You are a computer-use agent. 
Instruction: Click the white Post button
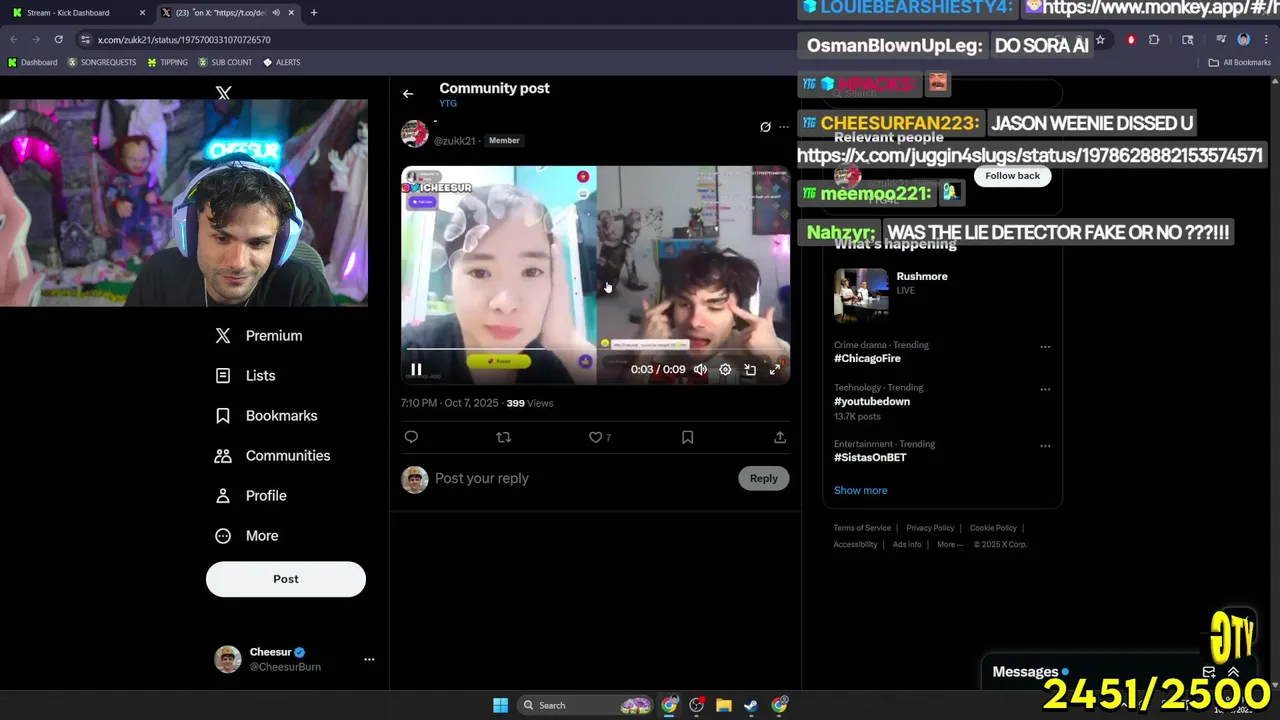[x=286, y=579]
